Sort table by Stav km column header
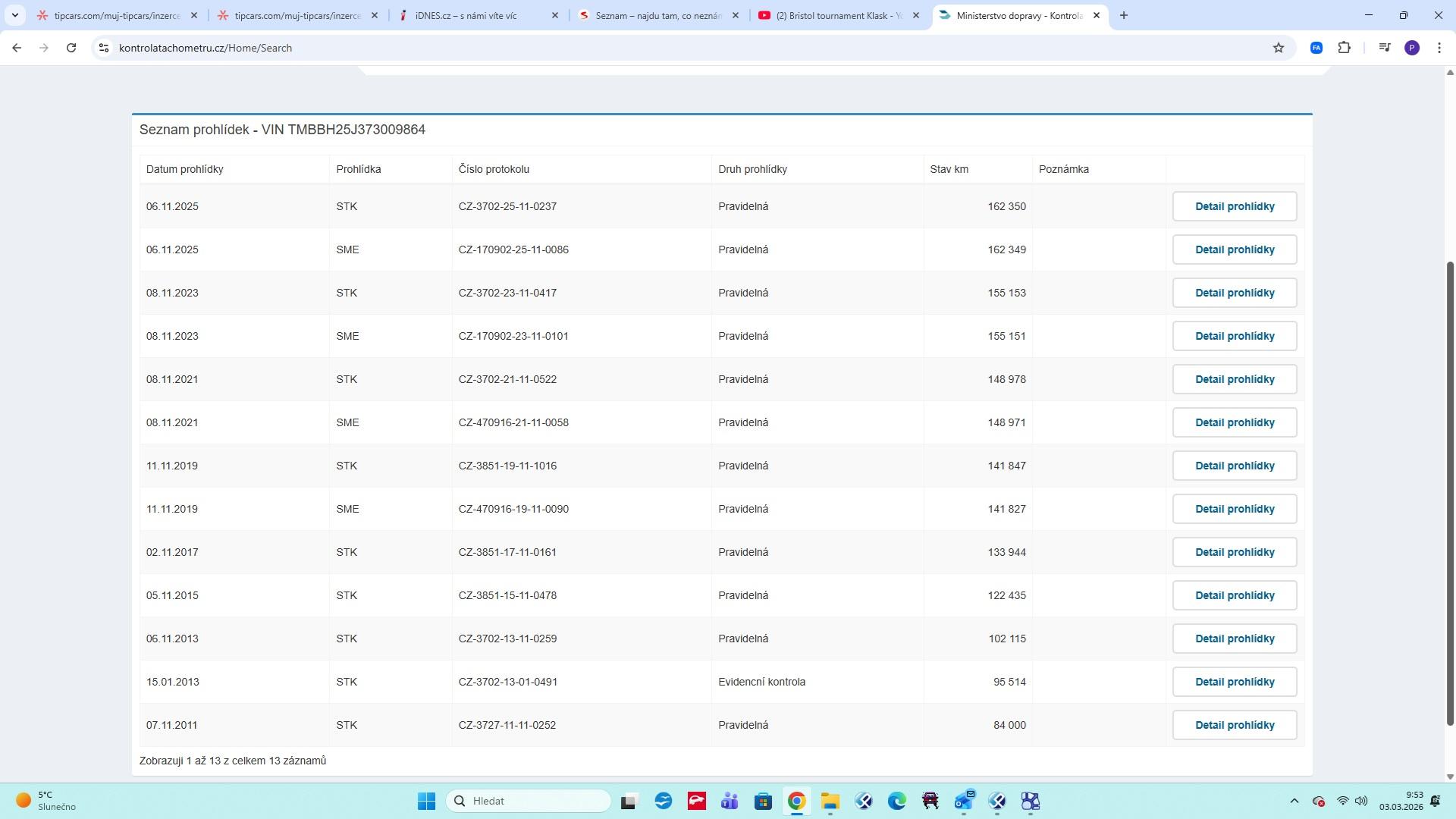The height and width of the screenshot is (819, 1456). point(949,169)
